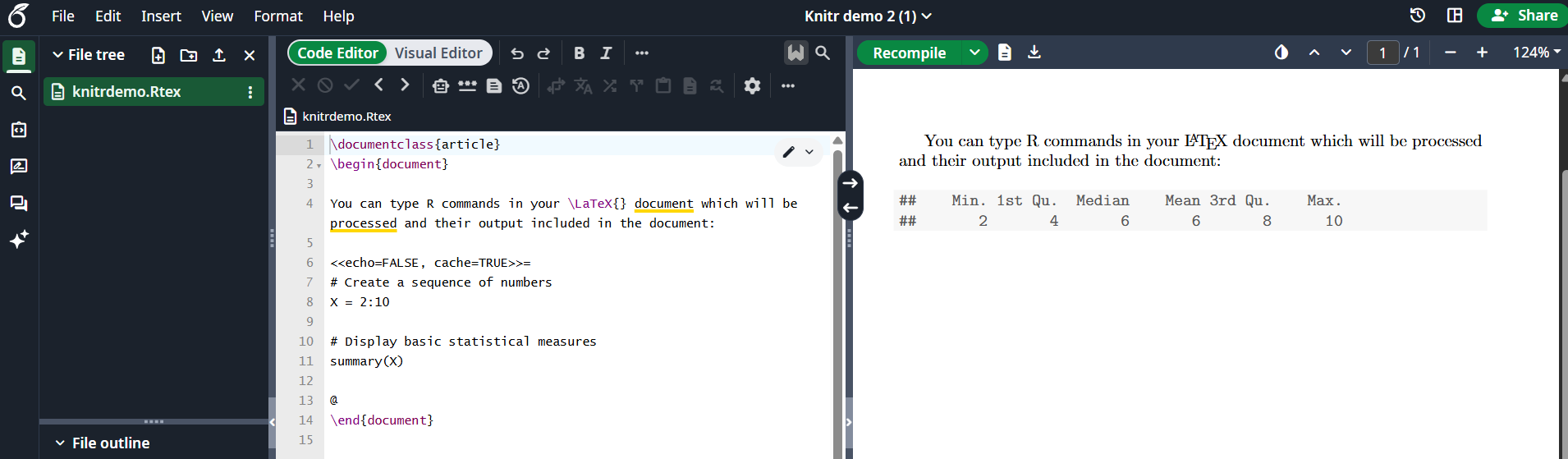1568x459 pixels.
Task: Zoom out the PDF preview
Action: [x=1451, y=53]
